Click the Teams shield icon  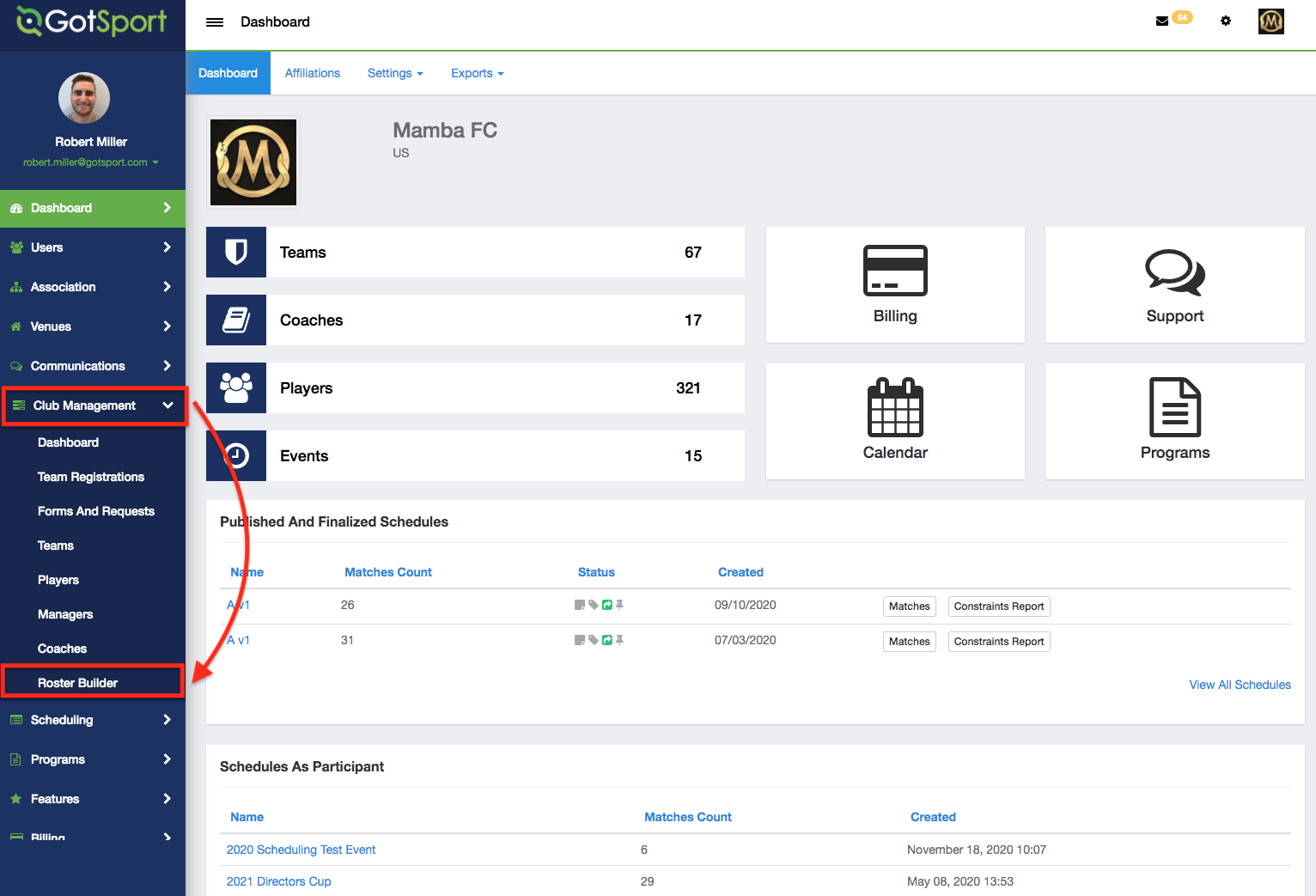pyautogui.click(x=236, y=252)
